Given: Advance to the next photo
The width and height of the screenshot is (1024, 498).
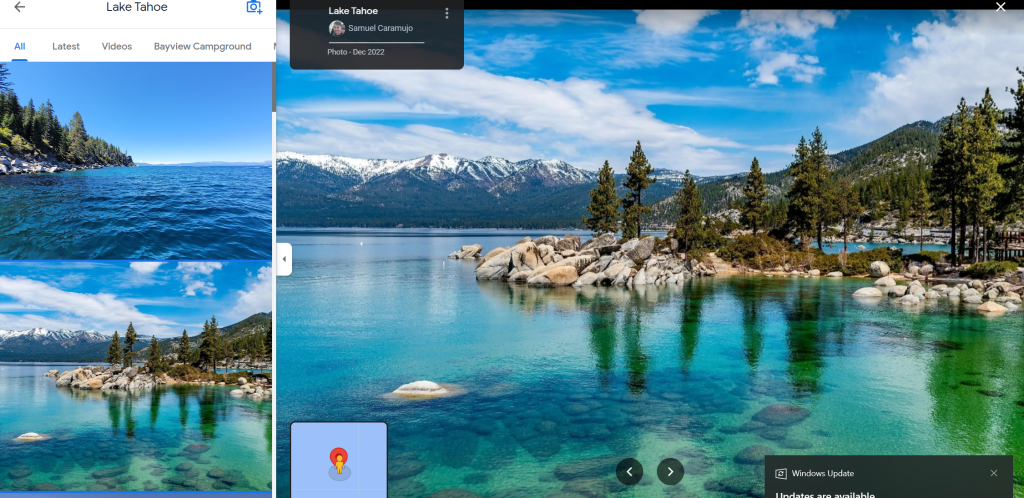Looking at the screenshot, I should (670, 471).
